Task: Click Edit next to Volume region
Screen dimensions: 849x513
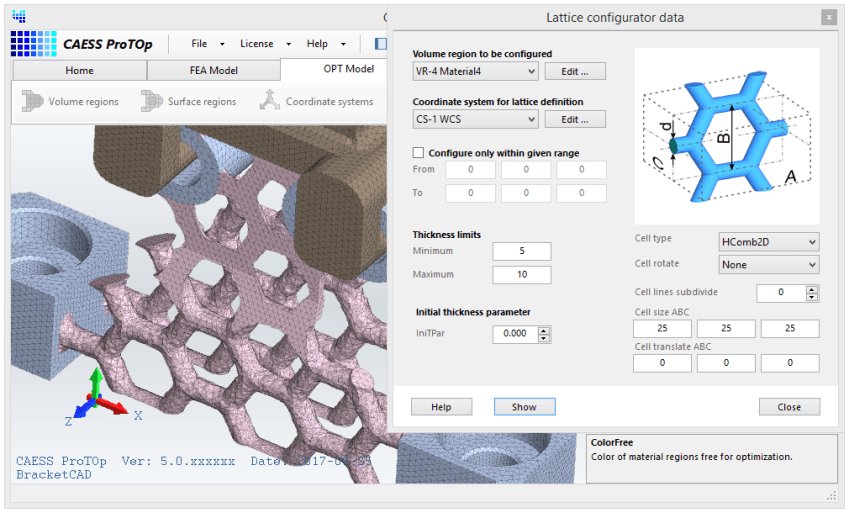Action: 575,72
